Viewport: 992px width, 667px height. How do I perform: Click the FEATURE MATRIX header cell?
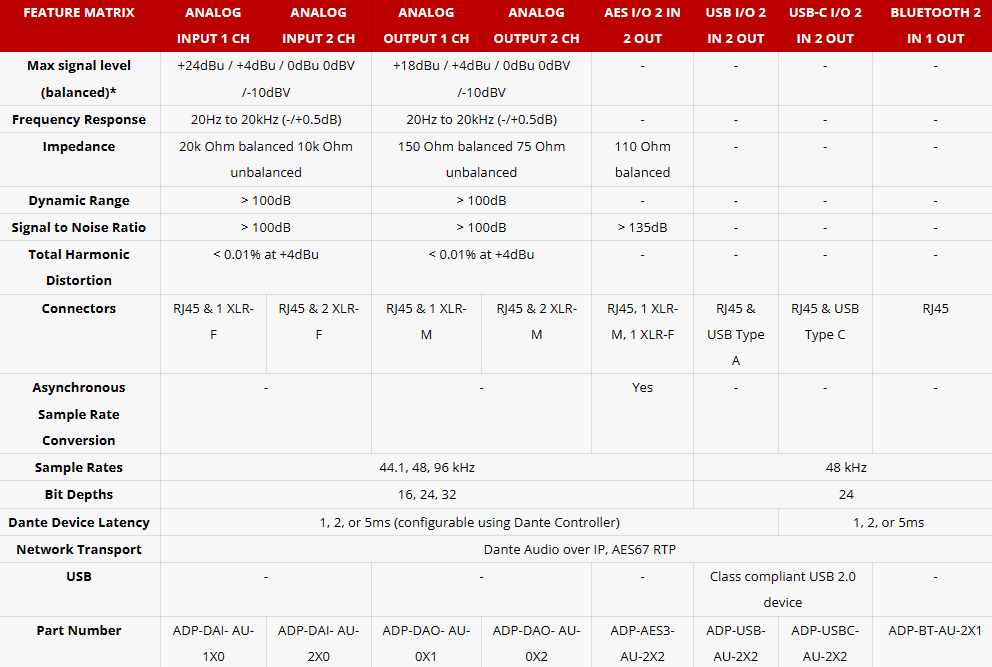click(x=79, y=13)
